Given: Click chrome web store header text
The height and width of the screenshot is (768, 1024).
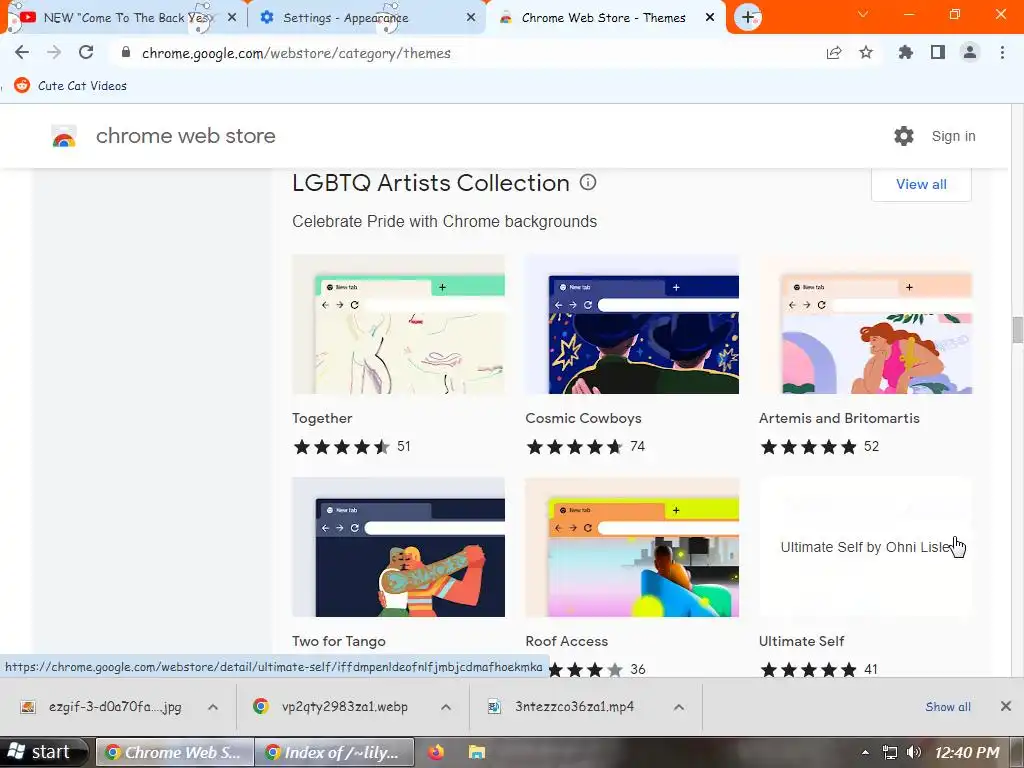Looking at the screenshot, I should point(185,136).
